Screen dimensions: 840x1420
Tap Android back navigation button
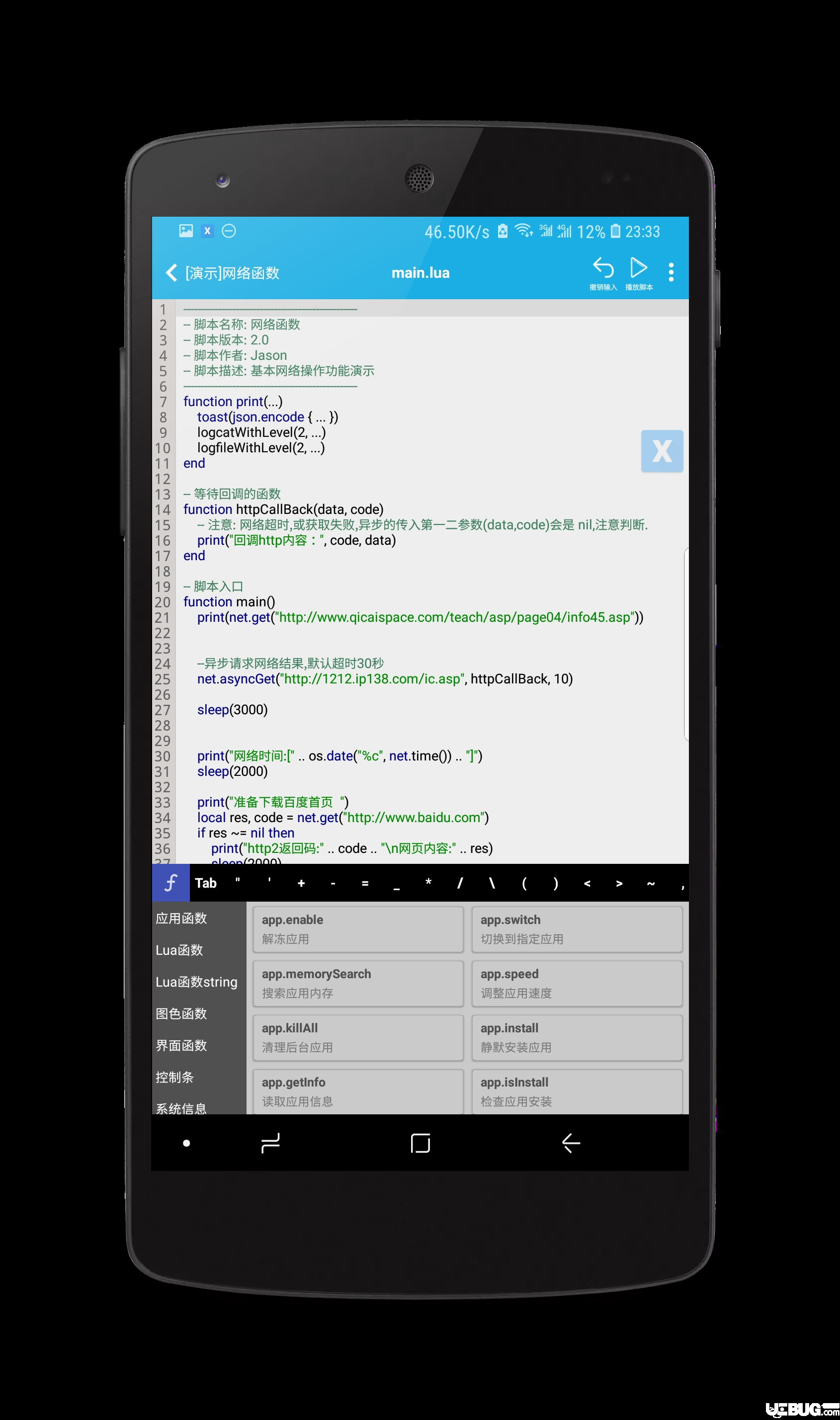571,1143
